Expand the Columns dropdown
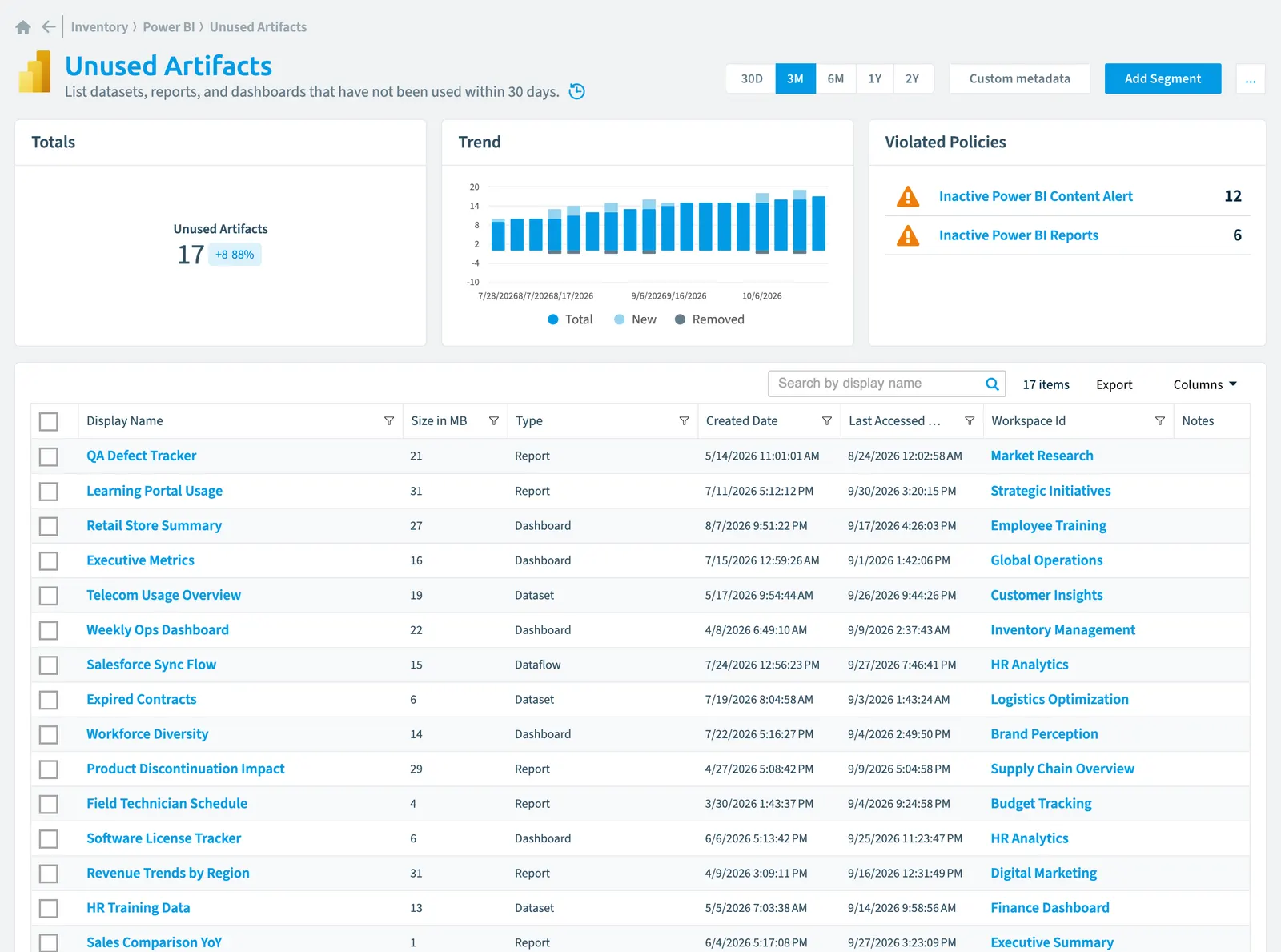The height and width of the screenshot is (952, 1281). (x=1205, y=384)
